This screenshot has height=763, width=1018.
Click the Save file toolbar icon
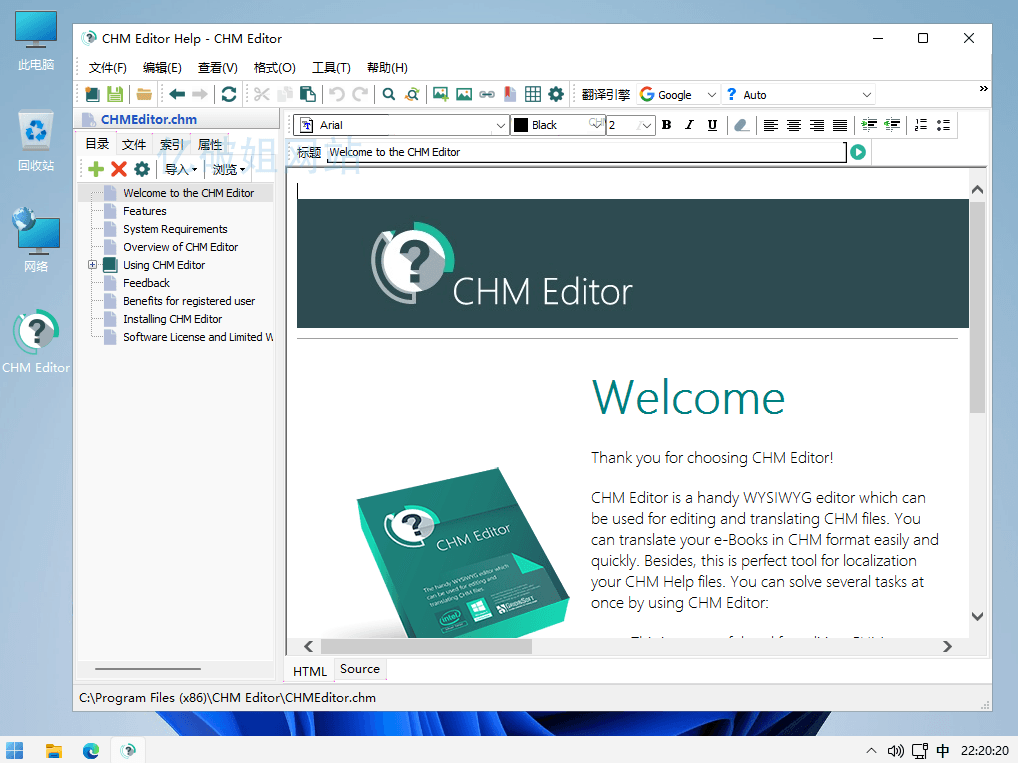tap(115, 94)
